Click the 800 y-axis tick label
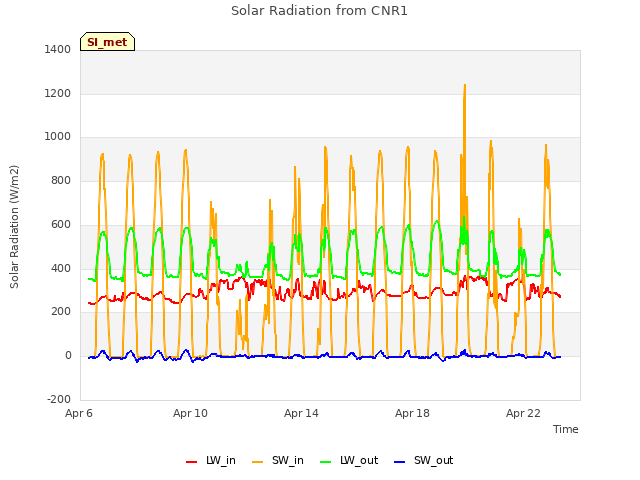The image size is (640, 480). point(61,180)
